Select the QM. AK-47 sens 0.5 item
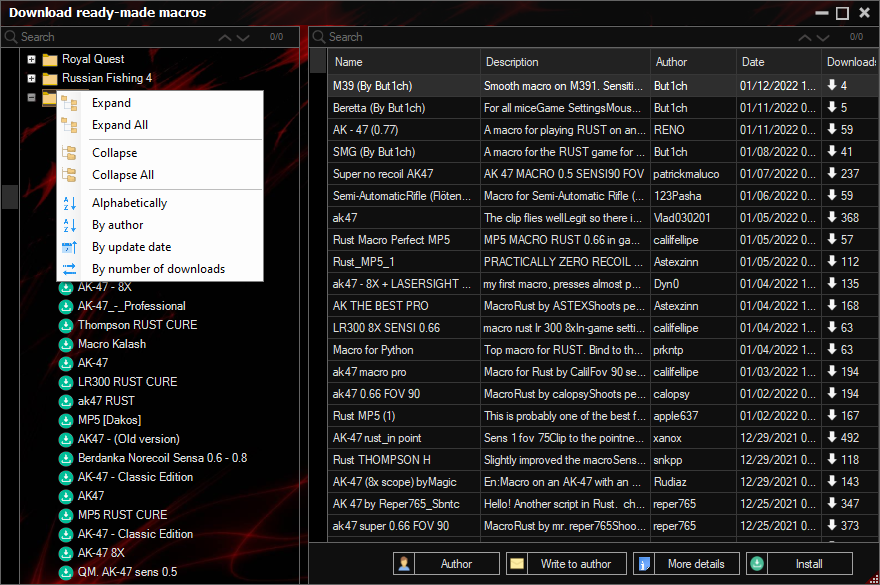This screenshot has width=880, height=585. [127, 572]
